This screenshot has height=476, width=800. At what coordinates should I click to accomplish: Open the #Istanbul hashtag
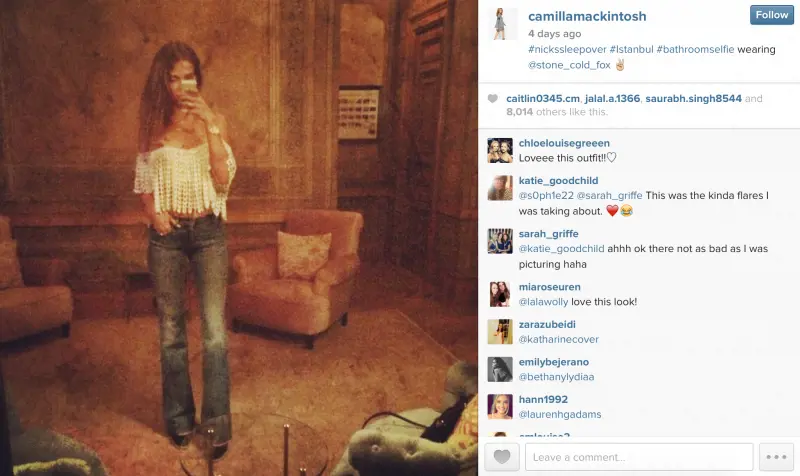631,49
